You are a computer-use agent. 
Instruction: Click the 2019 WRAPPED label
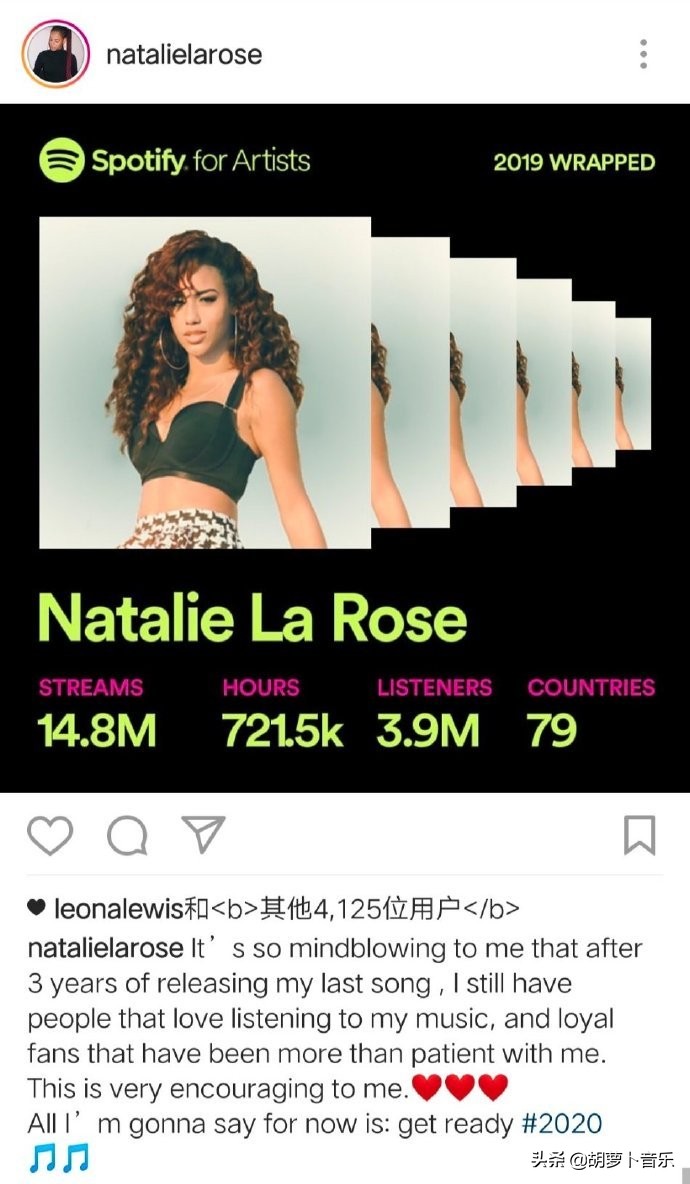(574, 162)
